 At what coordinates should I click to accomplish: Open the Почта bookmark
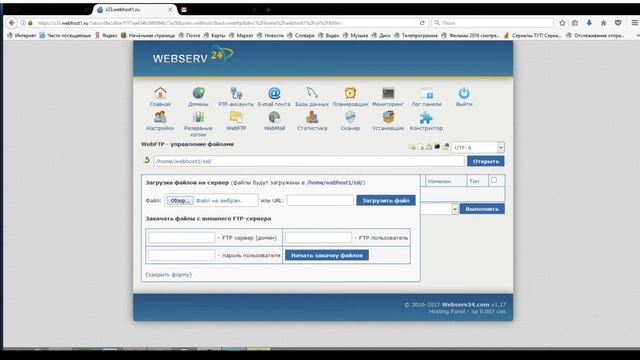tap(189, 36)
